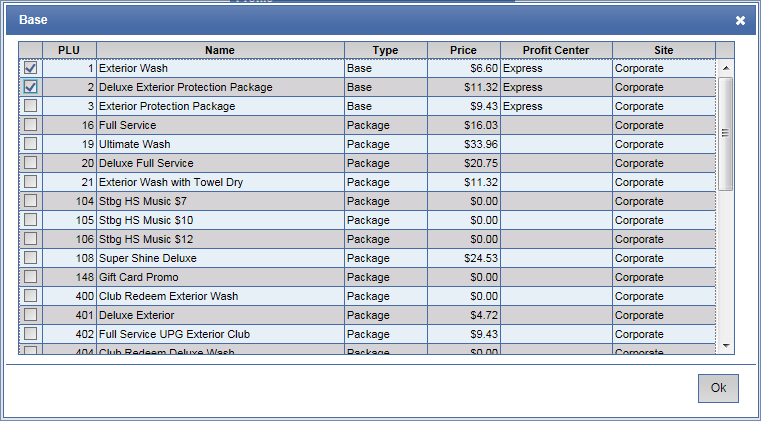Tick the Ultimate Wash checkbox

click(31, 144)
